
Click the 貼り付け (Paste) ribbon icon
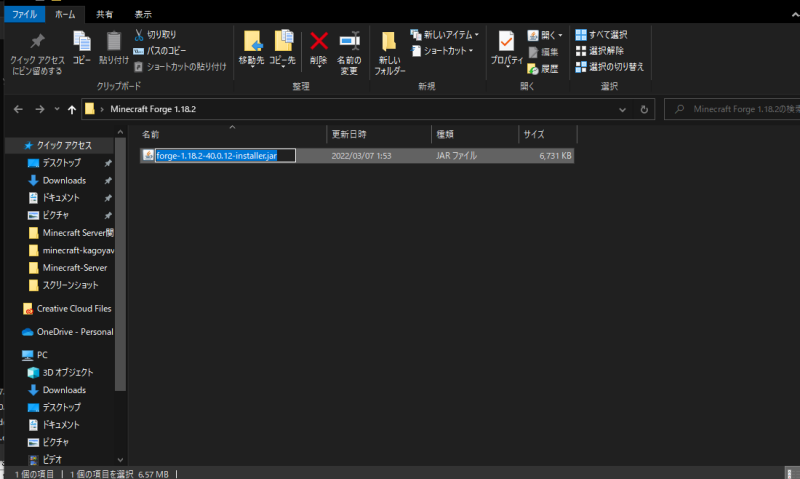(x=114, y=47)
